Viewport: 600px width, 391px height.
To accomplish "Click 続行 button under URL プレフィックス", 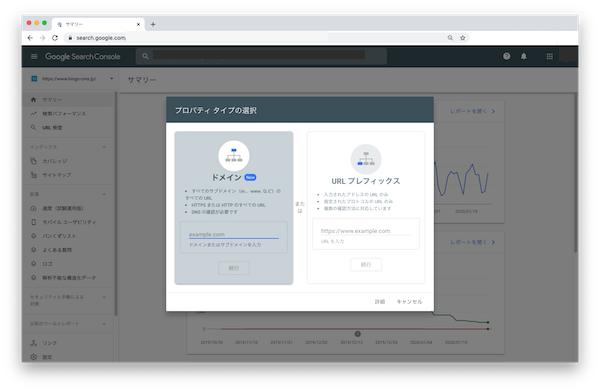I will tap(366, 264).
